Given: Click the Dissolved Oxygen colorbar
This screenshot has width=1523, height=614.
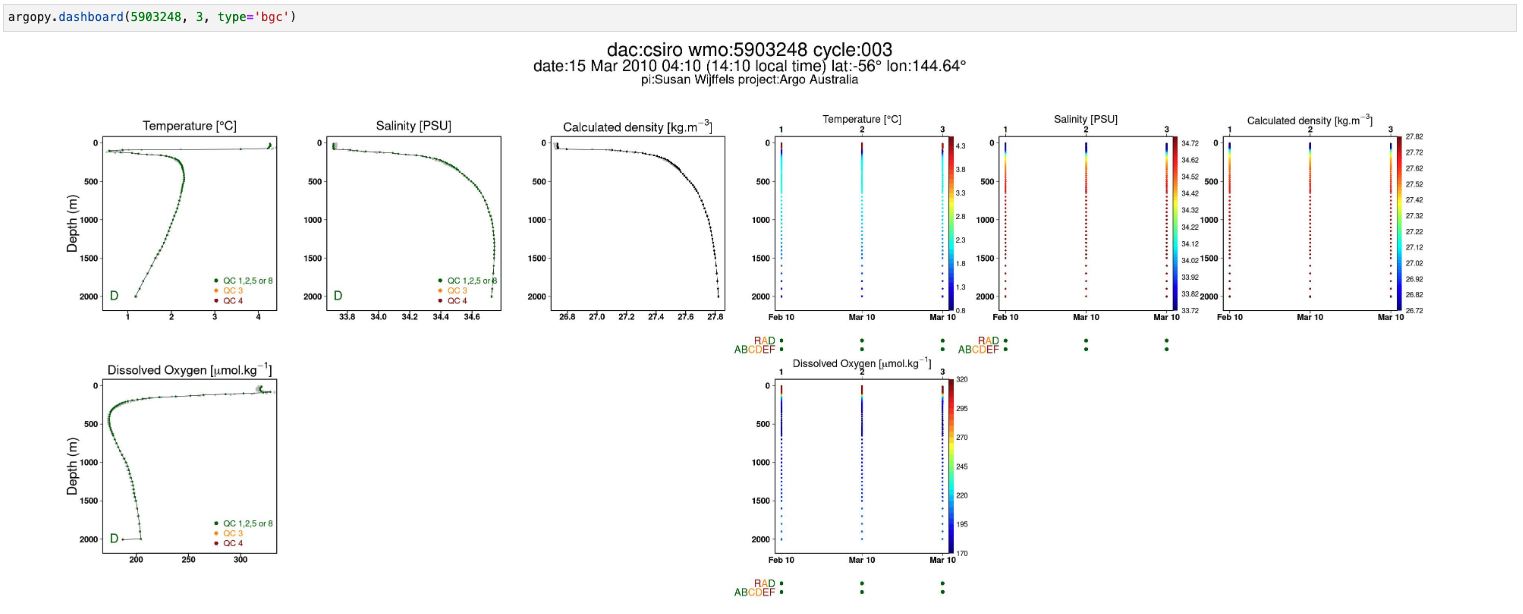Looking at the screenshot, I should coord(952,467).
